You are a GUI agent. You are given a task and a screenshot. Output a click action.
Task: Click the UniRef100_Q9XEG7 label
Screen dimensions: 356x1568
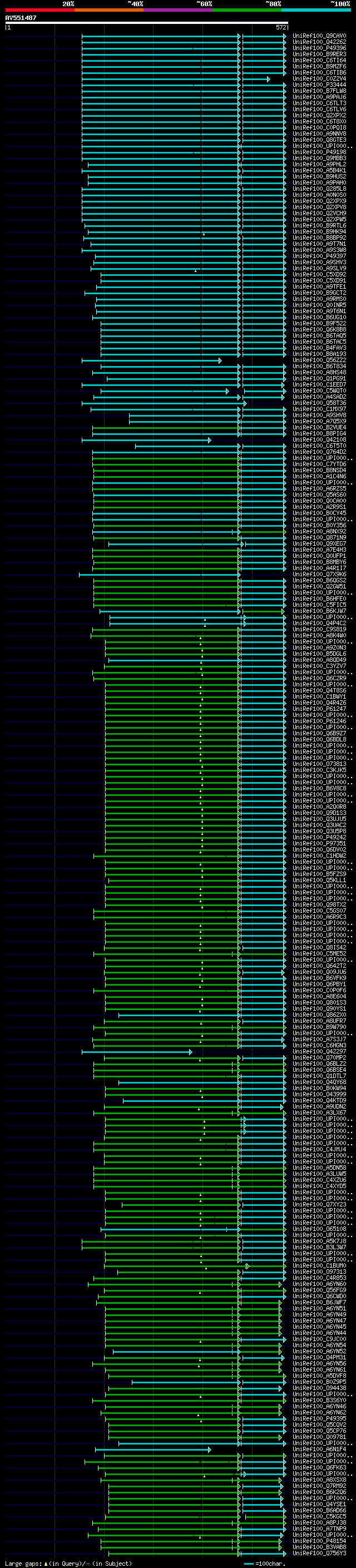tap(319, 543)
